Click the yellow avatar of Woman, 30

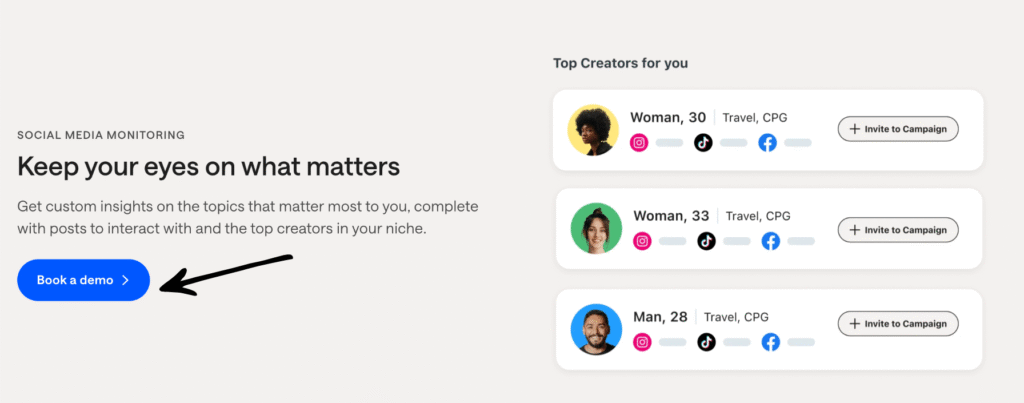click(x=593, y=130)
